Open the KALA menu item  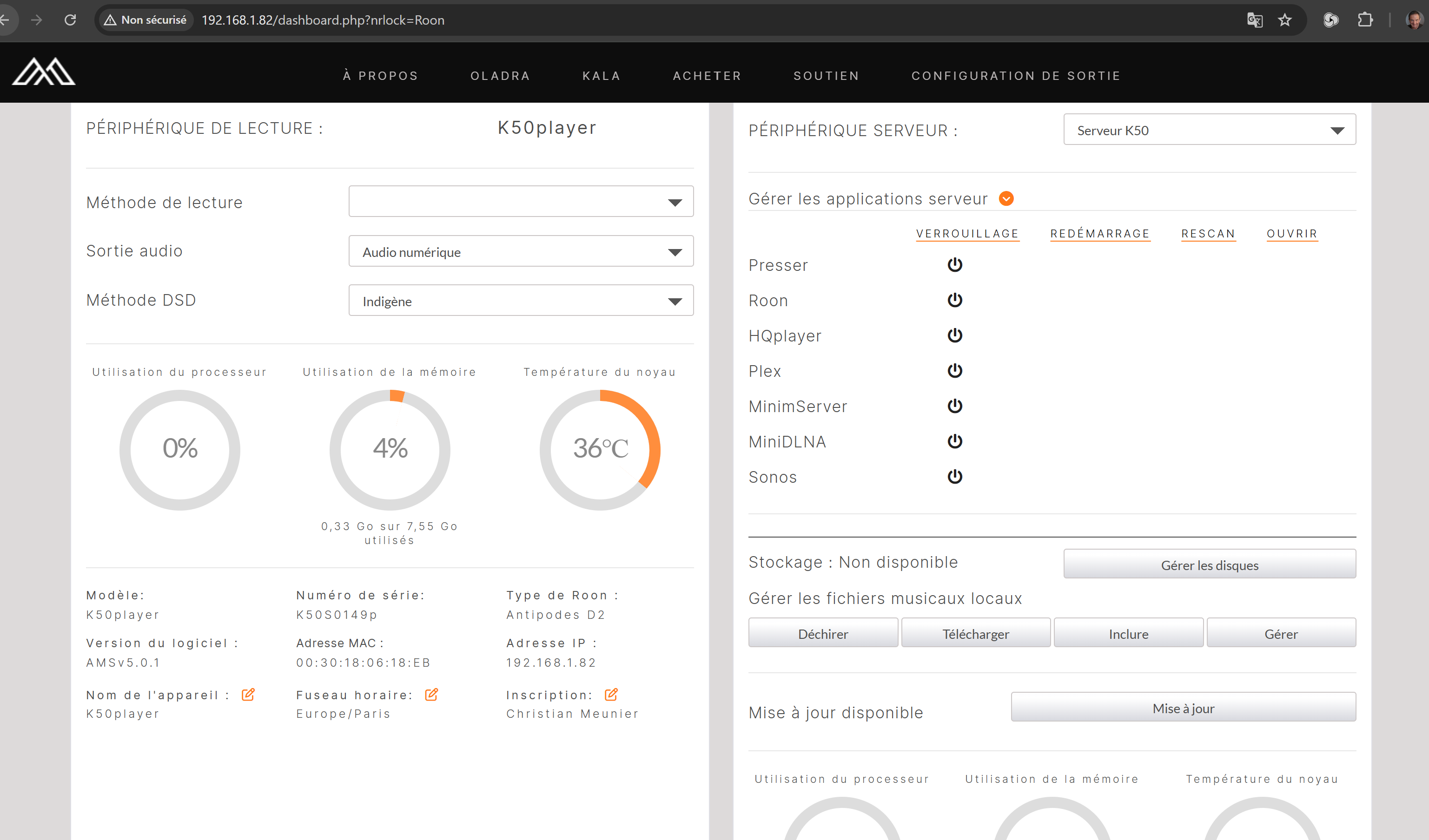601,76
